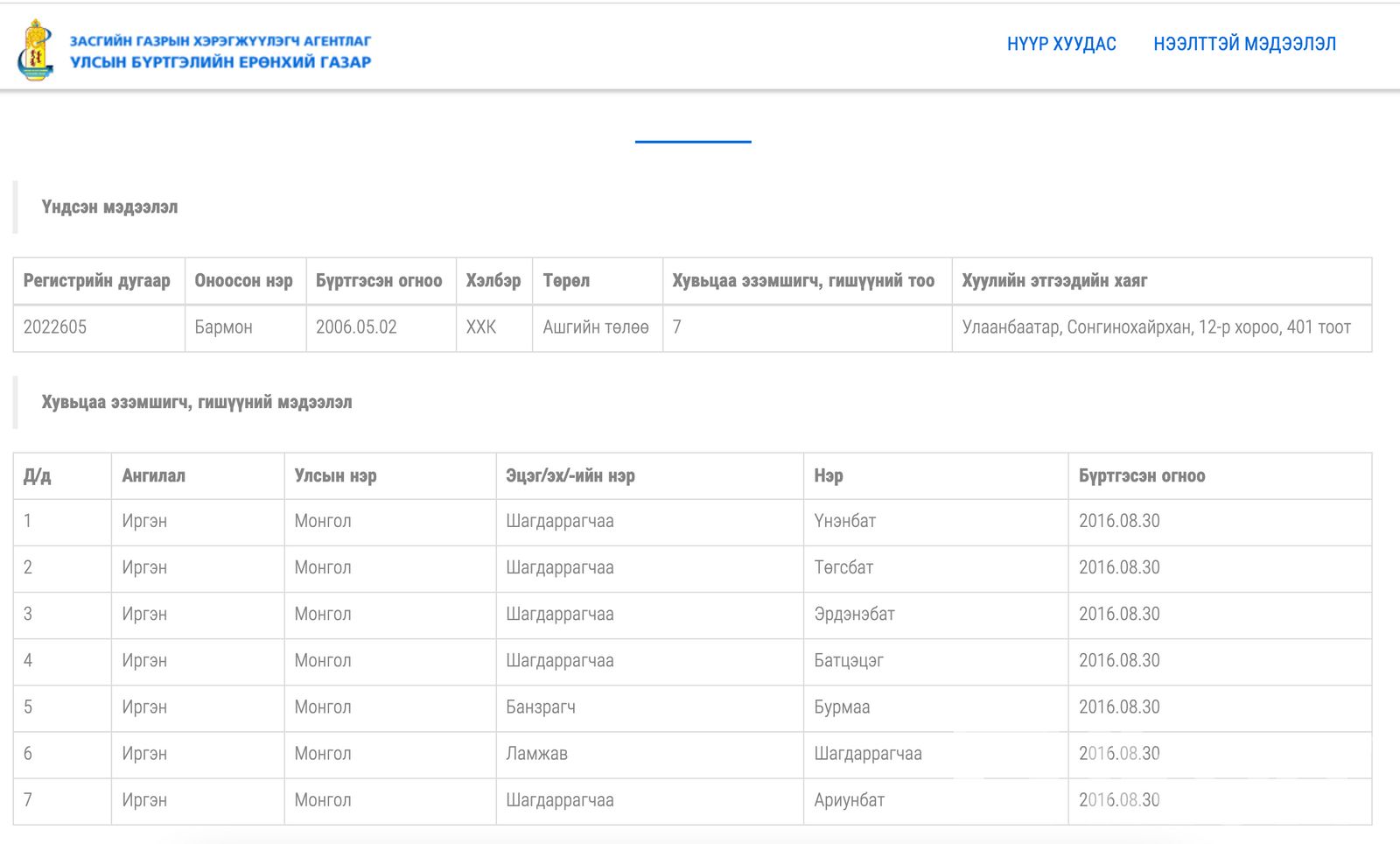Click the company name Бармон cell
Screen dimensions: 1400x844
[223, 327]
